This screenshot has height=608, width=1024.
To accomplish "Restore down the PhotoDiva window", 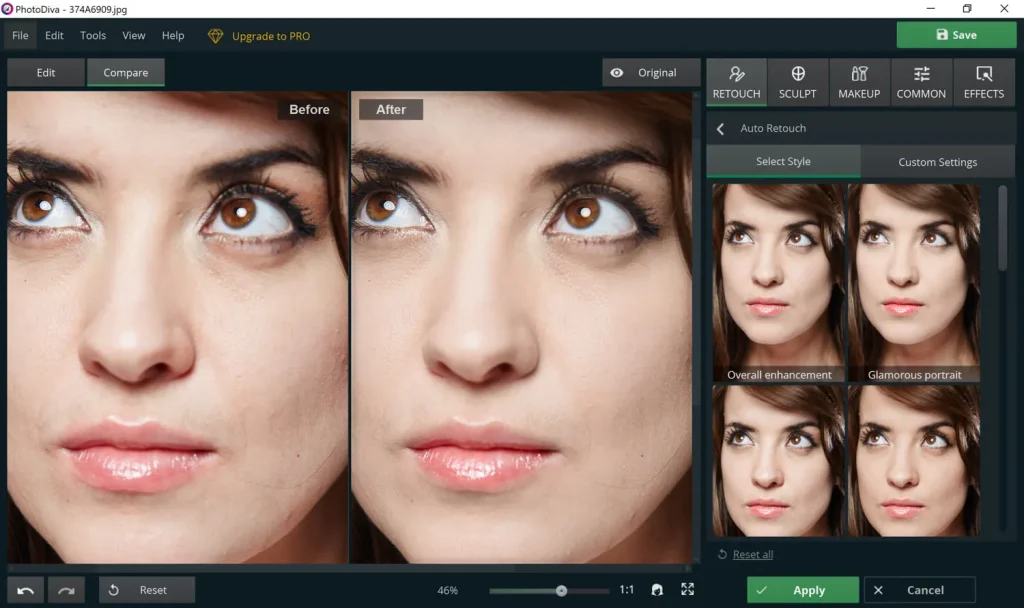I will point(967,8).
